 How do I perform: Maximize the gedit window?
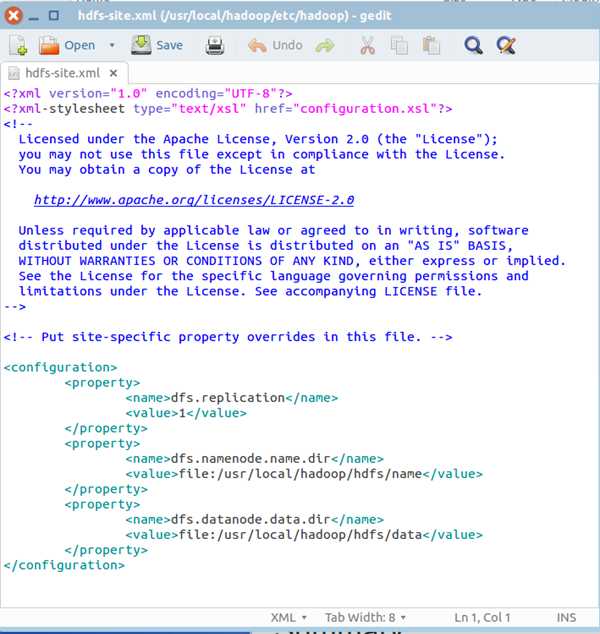(x=54, y=16)
